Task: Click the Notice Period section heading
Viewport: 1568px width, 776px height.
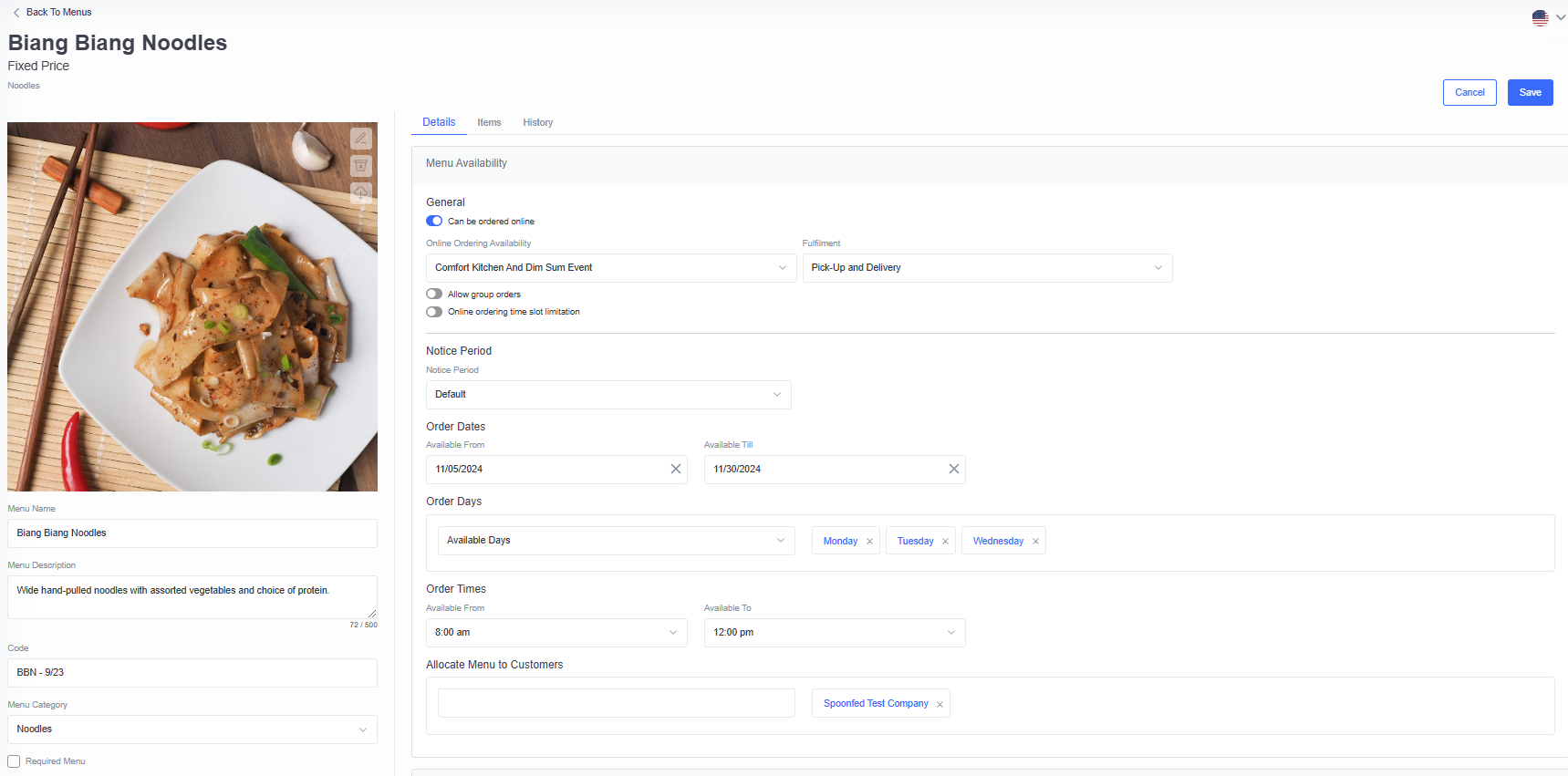Action: click(459, 351)
